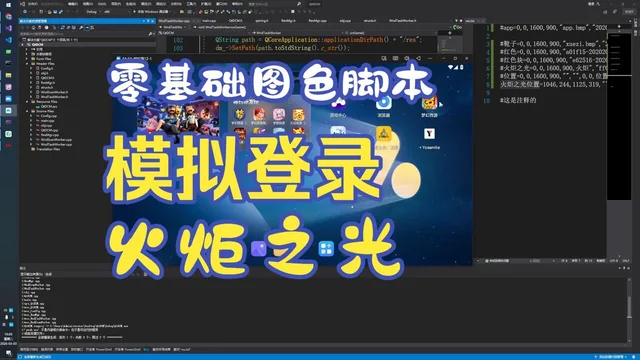Open the Debug configuration dropdown

click(x=93, y=12)
